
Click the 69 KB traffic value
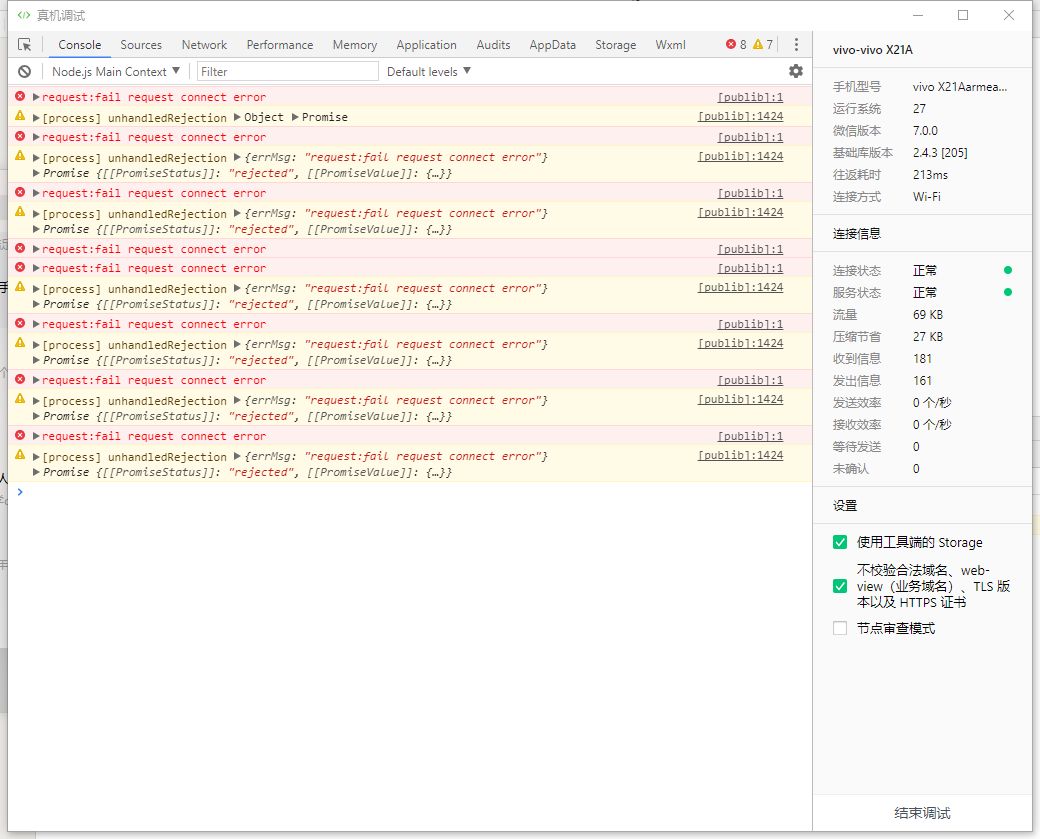coord(928,314)
